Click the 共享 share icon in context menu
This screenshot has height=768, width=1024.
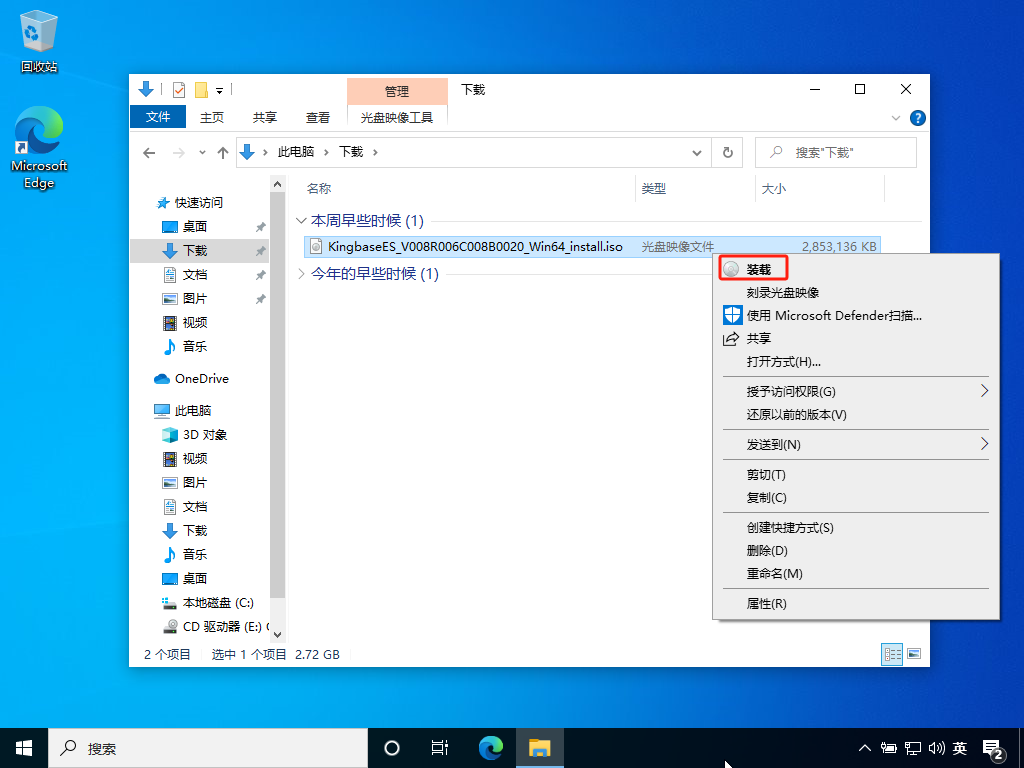[x=731, y=338]
